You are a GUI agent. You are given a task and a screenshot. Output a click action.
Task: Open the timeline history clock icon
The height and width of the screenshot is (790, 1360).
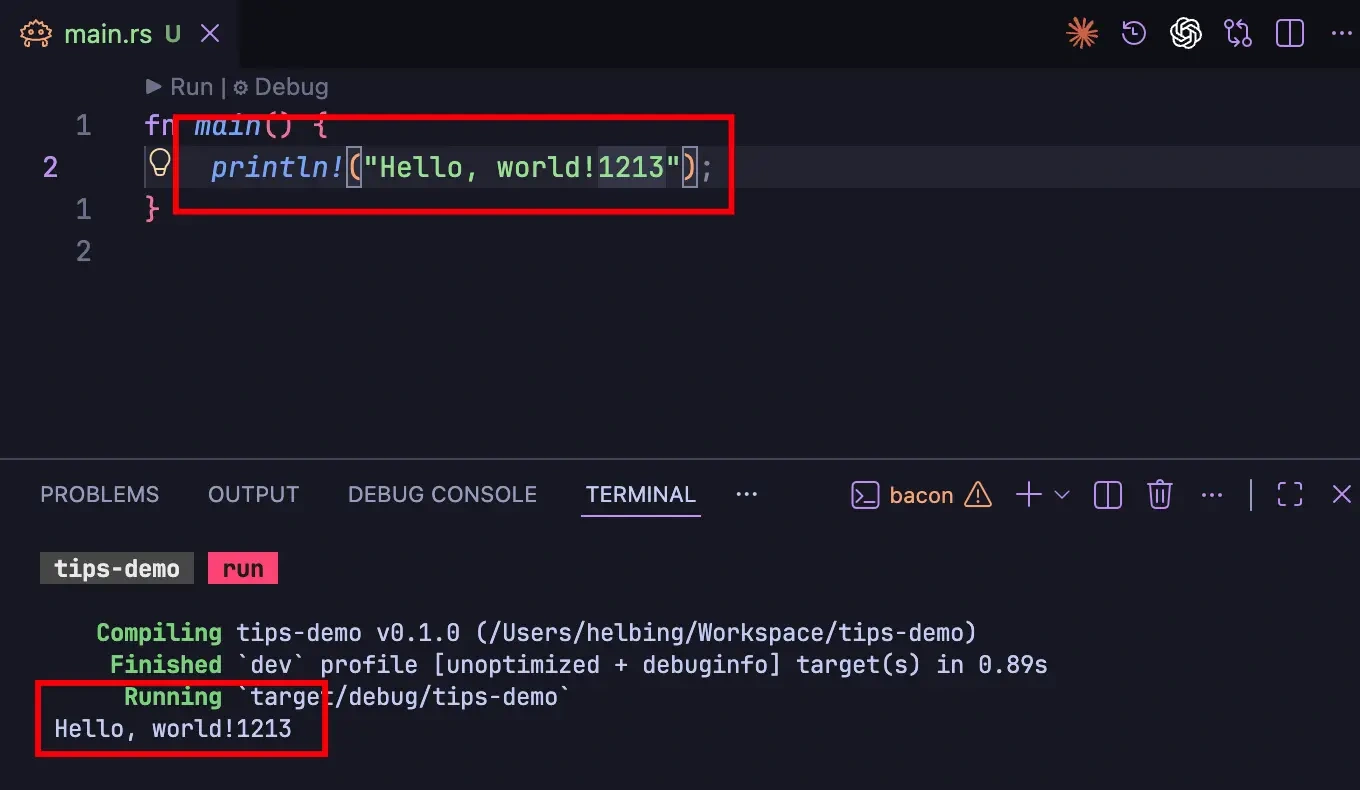click(1134, 34)
